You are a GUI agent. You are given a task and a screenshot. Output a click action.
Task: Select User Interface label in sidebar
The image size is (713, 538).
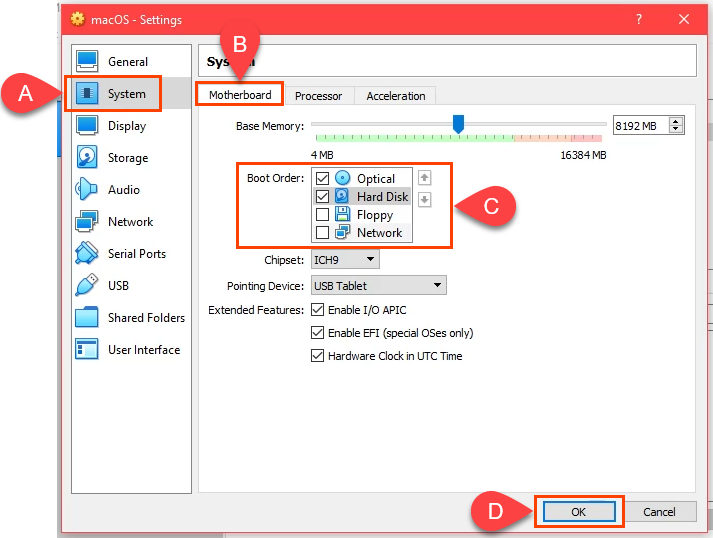click(144, 349)
